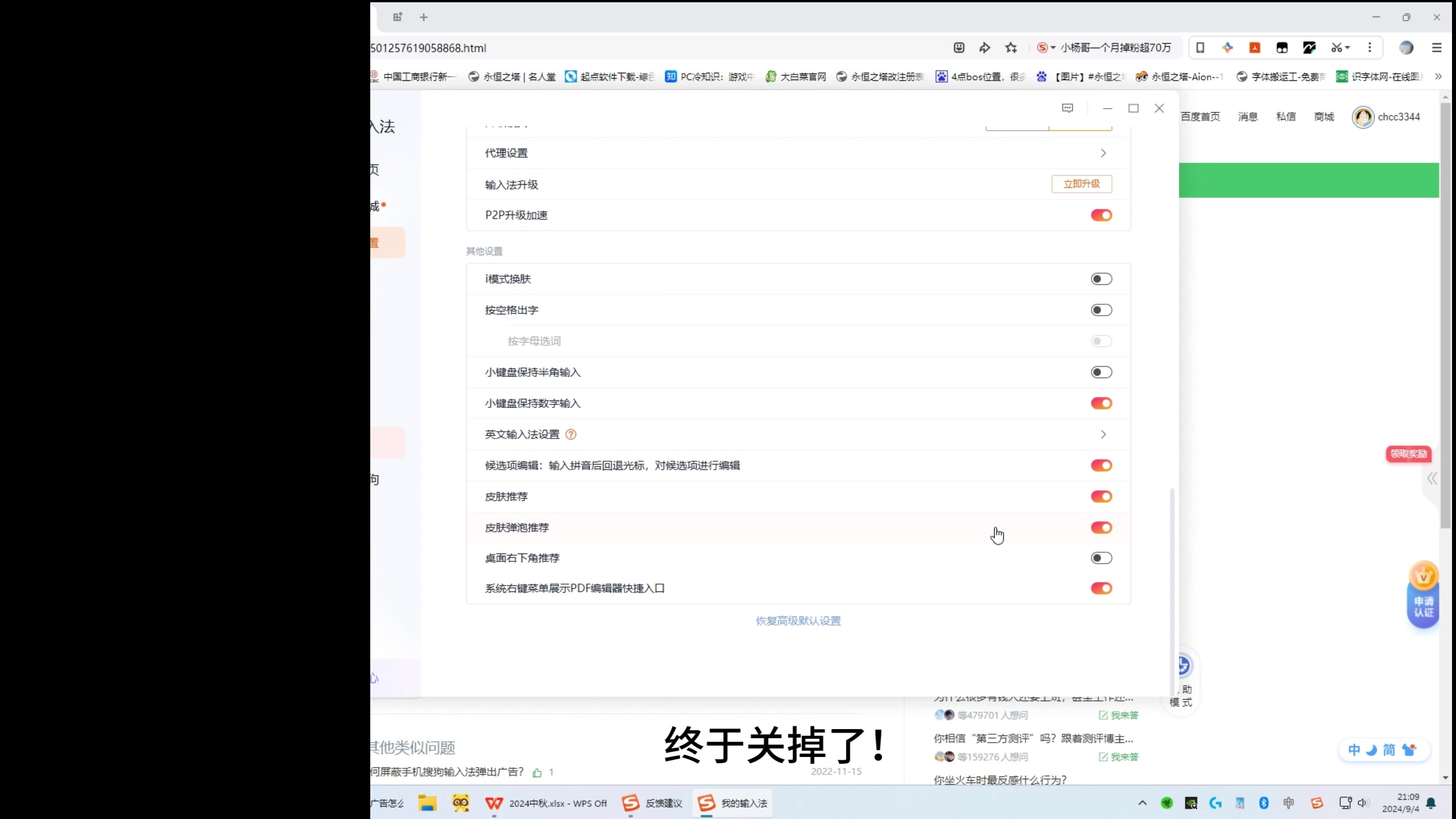
Task: Click the tab manager grid icon
Action: tap(398, 17)
